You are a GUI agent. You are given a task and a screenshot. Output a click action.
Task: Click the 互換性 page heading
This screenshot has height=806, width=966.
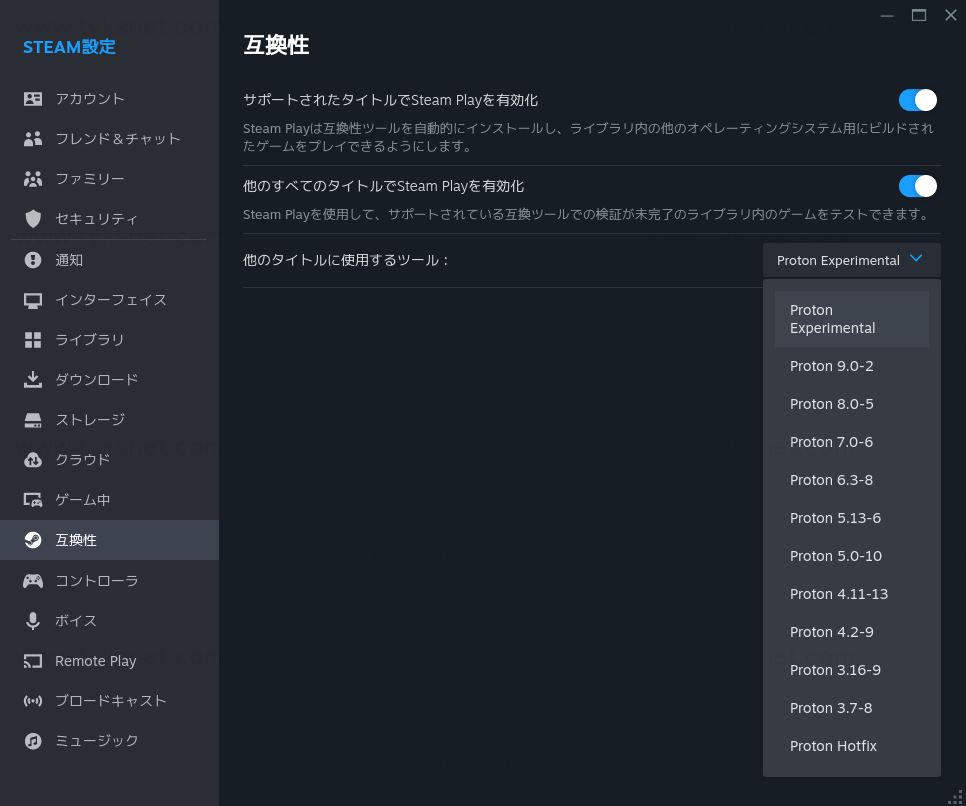coord(276,45)
